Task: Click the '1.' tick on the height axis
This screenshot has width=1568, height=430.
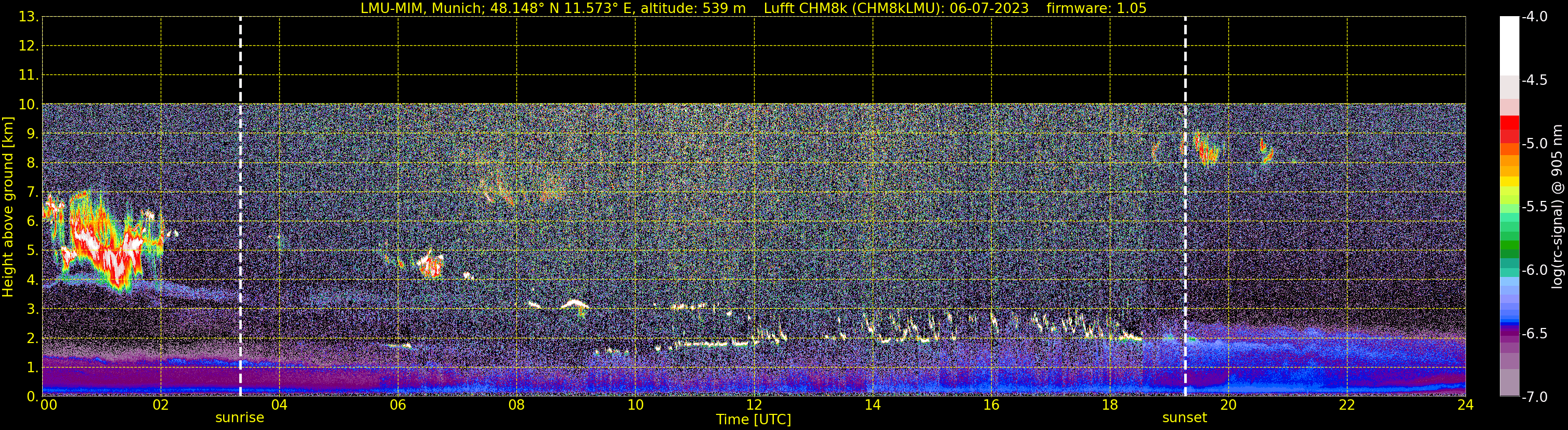Action: point(32,368)
